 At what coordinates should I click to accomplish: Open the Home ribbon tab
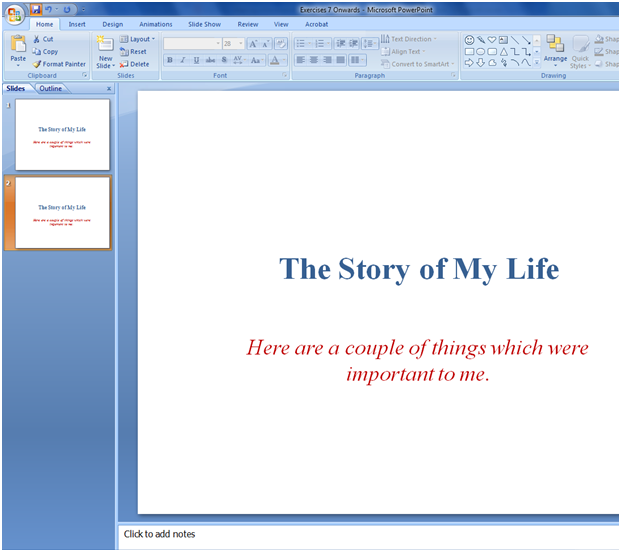[44, 24]
